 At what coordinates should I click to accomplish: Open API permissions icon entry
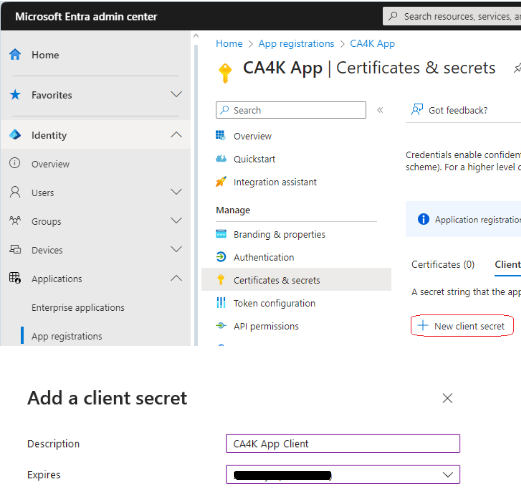[x=221, y=326]
